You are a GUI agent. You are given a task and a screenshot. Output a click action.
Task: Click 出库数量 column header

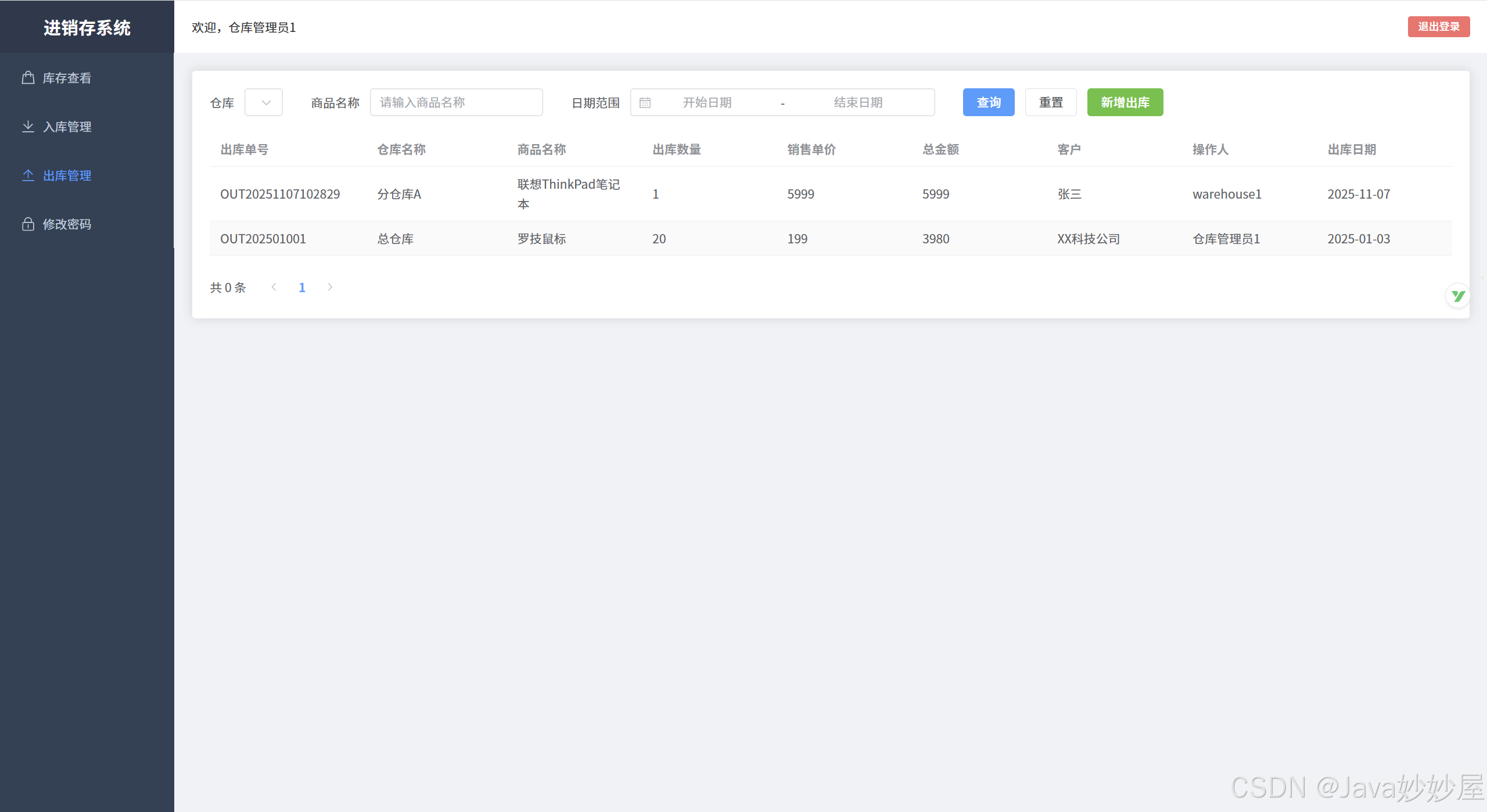(677, 149)
